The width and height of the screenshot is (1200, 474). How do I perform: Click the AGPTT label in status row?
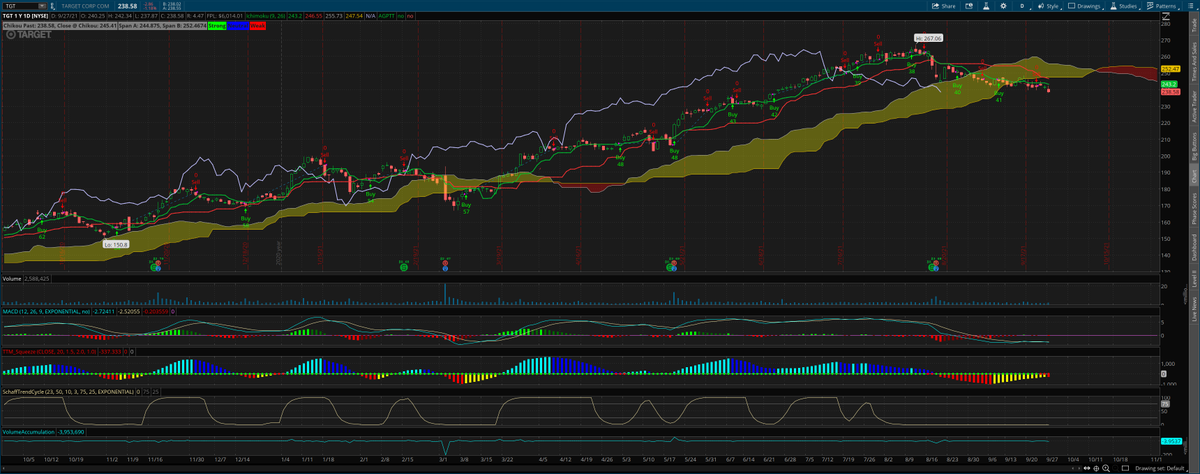tap(386, 16)
